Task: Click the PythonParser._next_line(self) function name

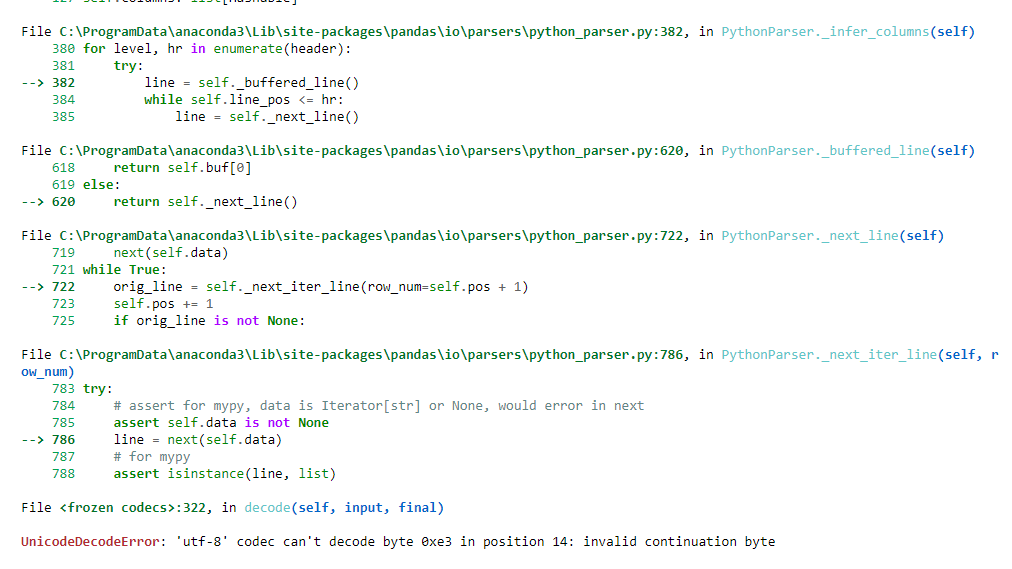Action: point(833,235)
